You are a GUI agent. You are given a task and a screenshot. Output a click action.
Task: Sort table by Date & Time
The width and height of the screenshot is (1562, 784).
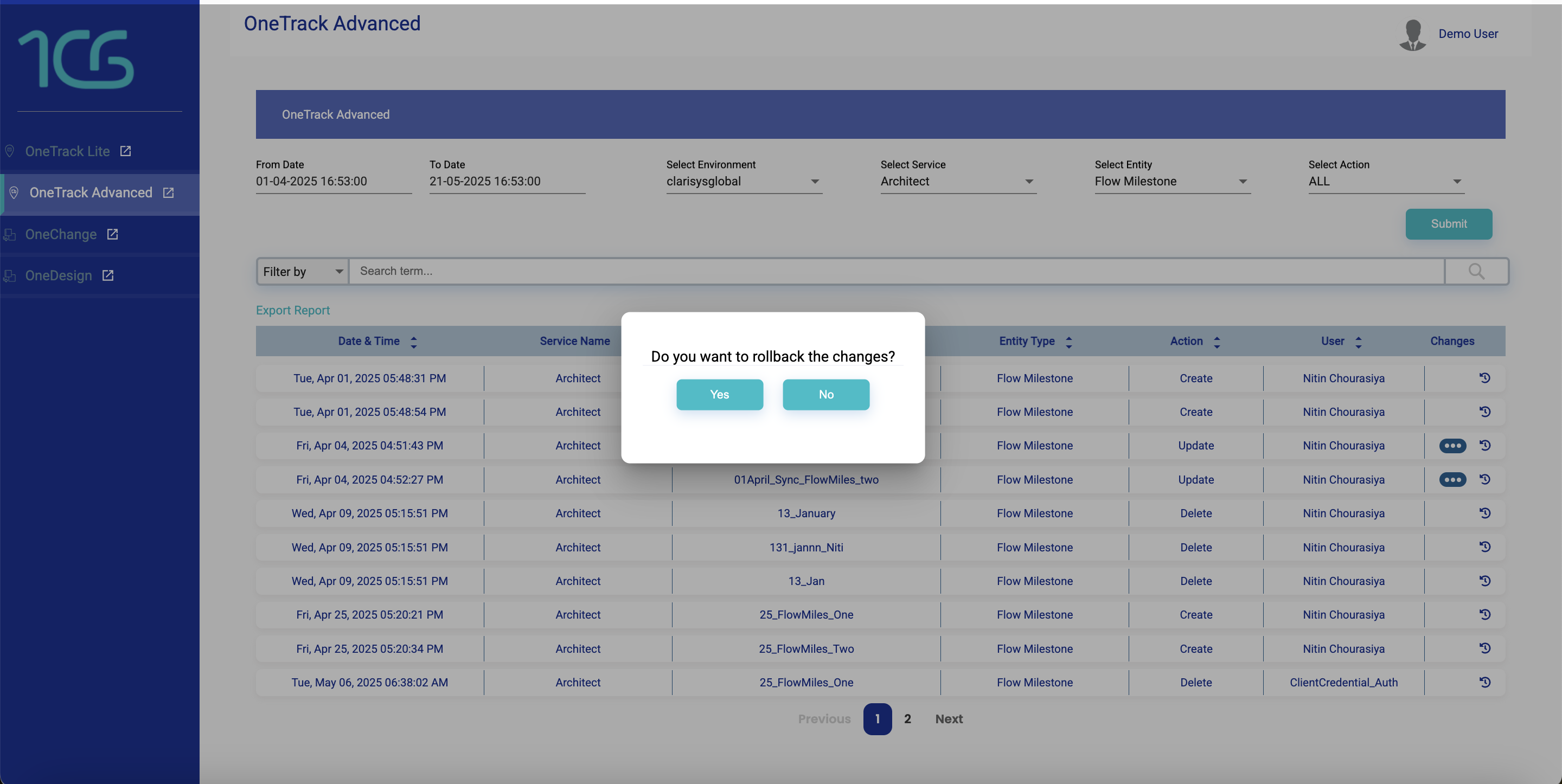413,342
